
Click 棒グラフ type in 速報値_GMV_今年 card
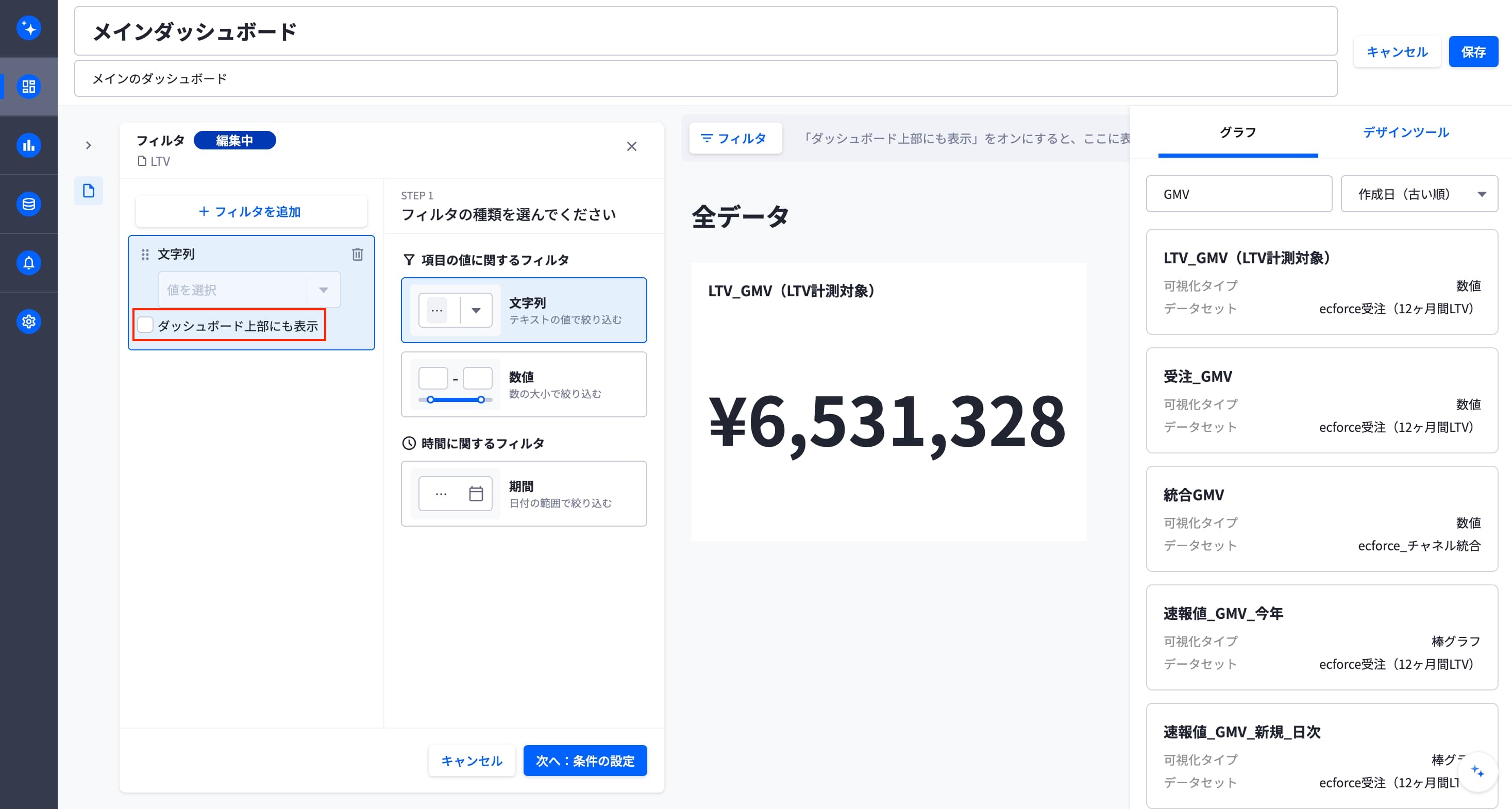[x=1456, y=641]
